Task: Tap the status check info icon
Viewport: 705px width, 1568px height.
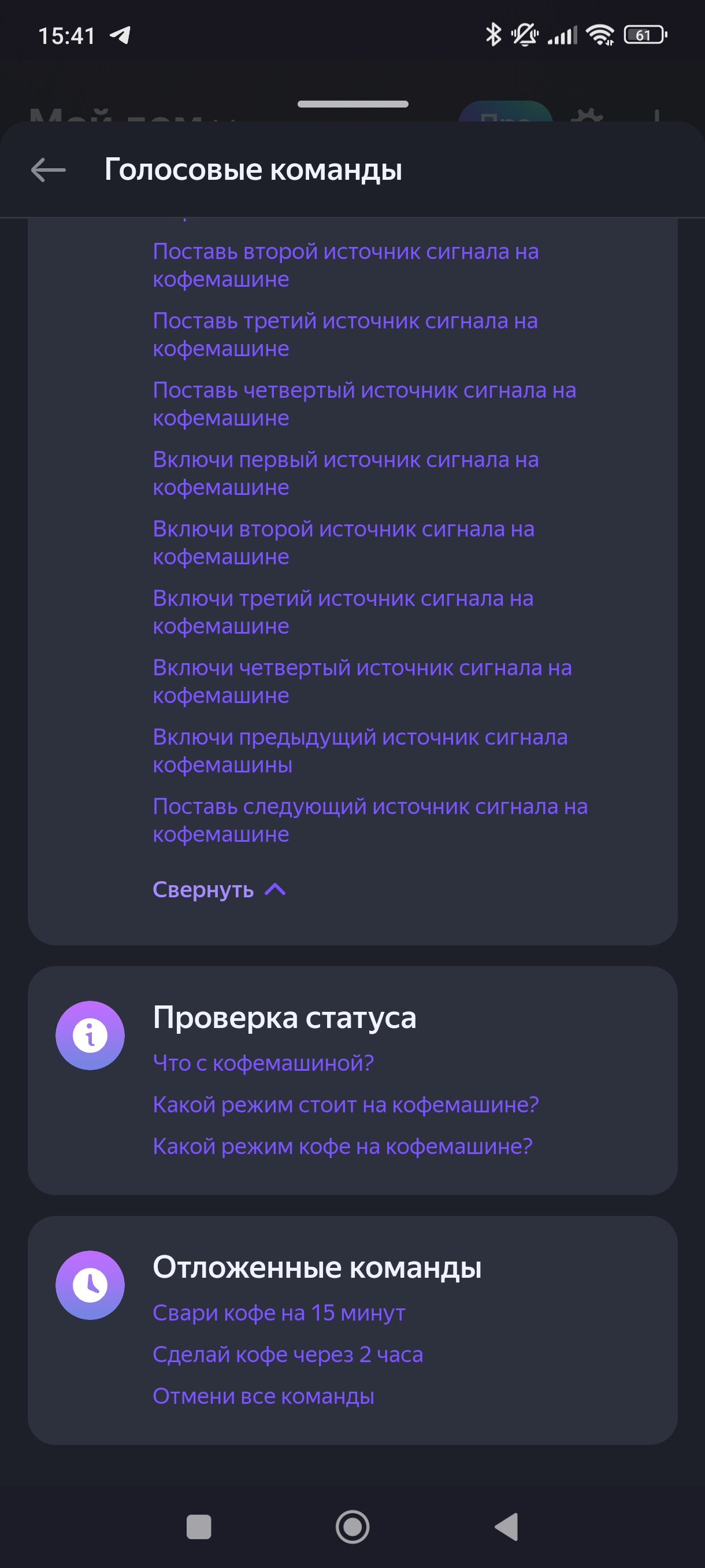Action: click(90, 1035)
